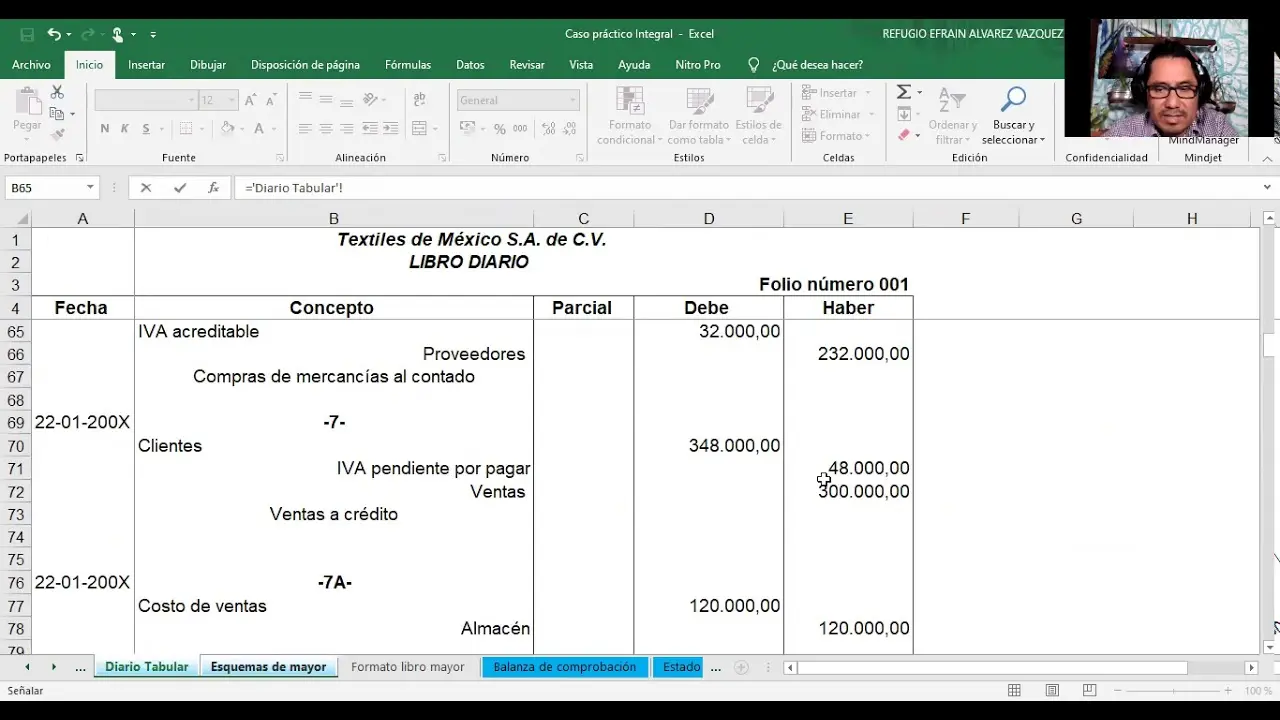Open the Archivo menu
This screenshot has width=1280, height=720.
31,65
